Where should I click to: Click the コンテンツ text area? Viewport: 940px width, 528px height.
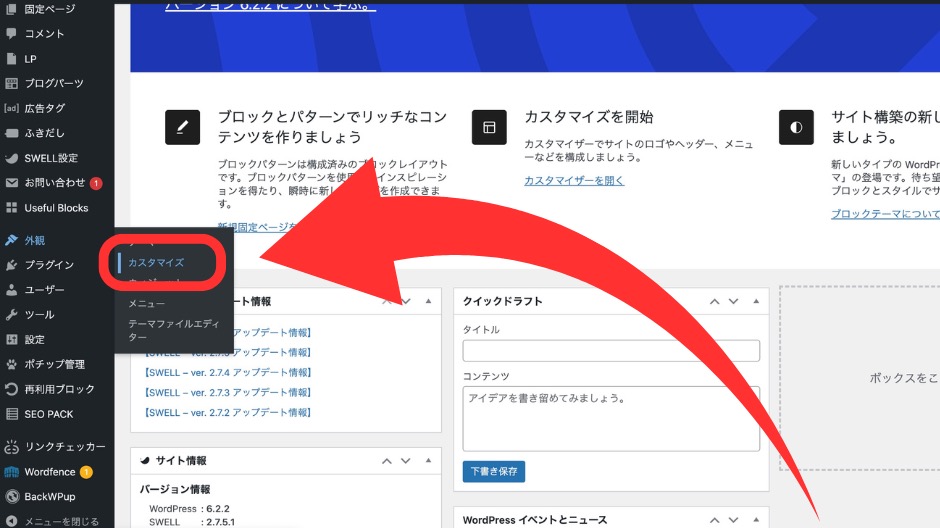(x=611, y=418)
